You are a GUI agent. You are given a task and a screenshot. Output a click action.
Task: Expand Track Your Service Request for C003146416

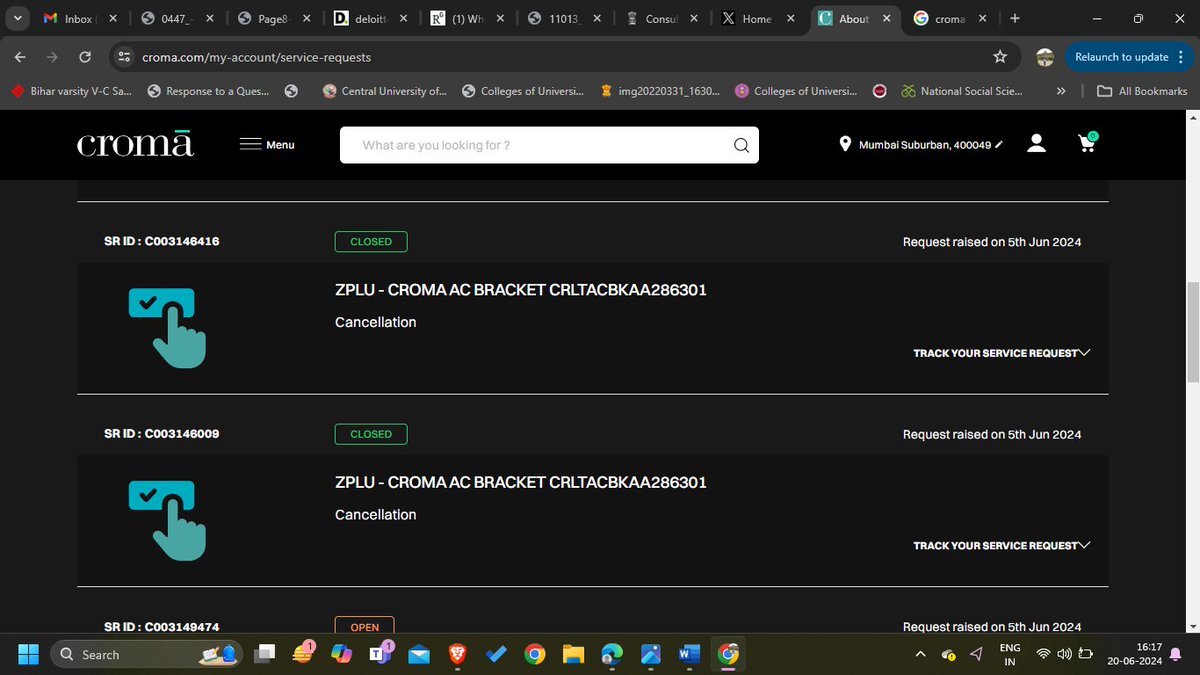[1001, 353]
